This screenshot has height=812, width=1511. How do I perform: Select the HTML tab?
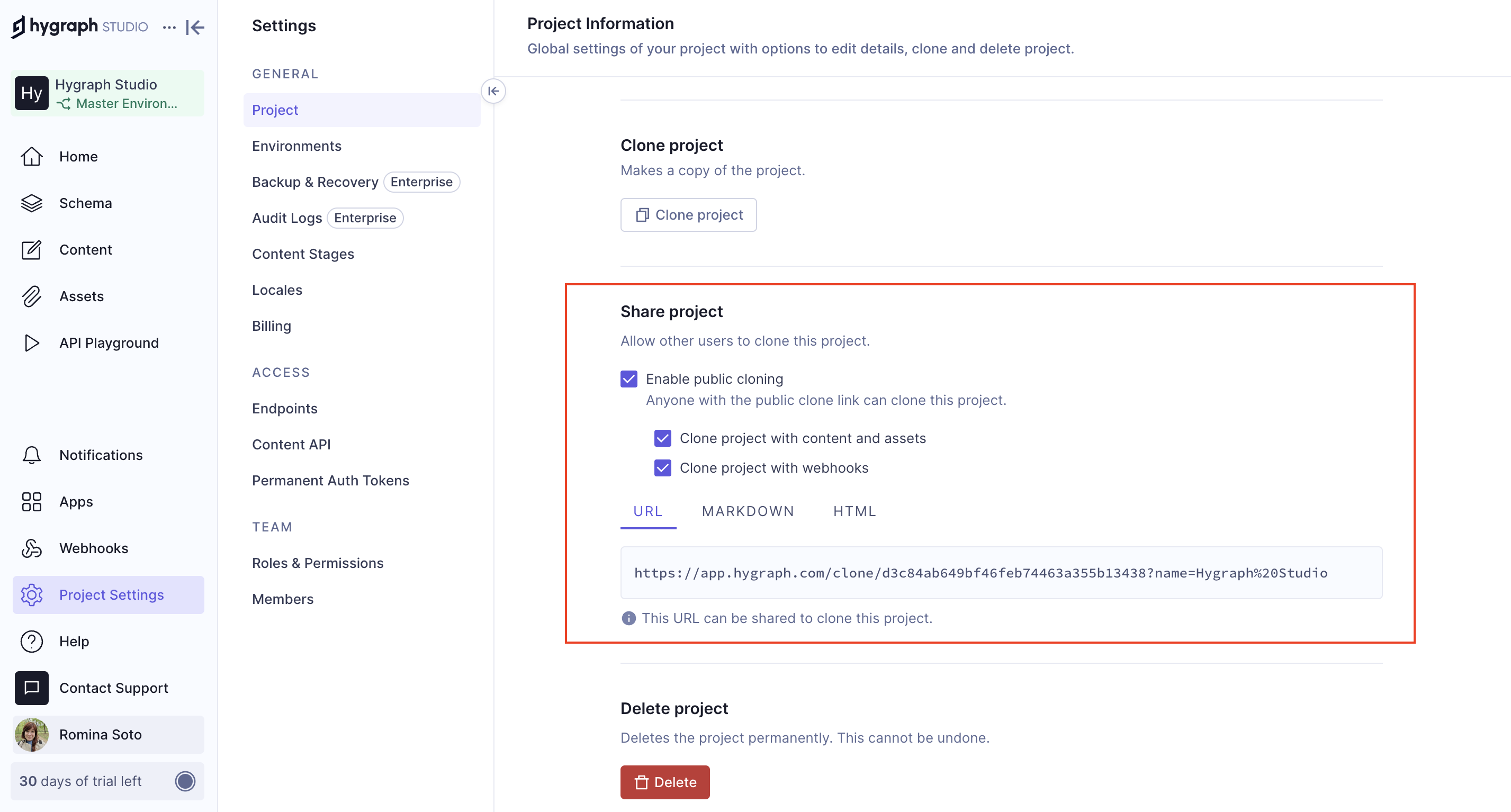855,511
